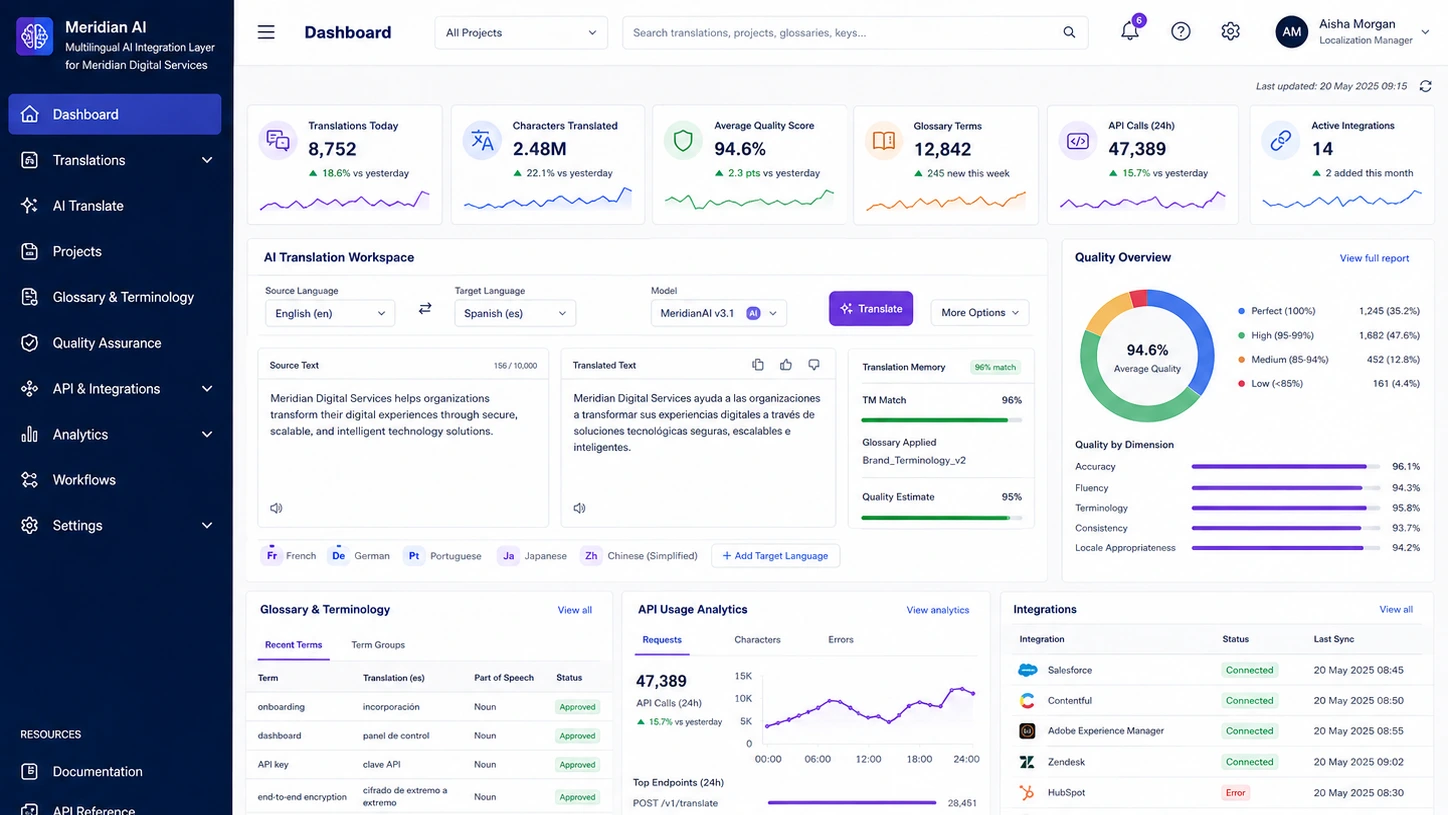Open the All Projects dropdown
This screenshot has height=815, width=1448.
click(522, 33)
